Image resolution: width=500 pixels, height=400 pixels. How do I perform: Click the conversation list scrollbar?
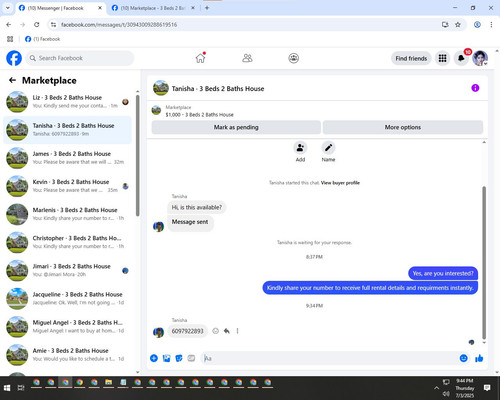point(138,155)
